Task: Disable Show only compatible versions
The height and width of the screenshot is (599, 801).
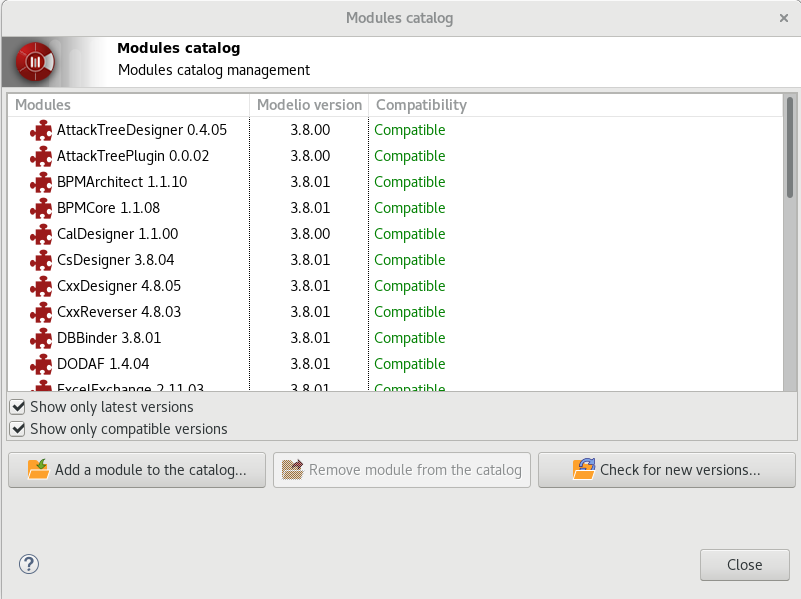Action: click(17, 428)
